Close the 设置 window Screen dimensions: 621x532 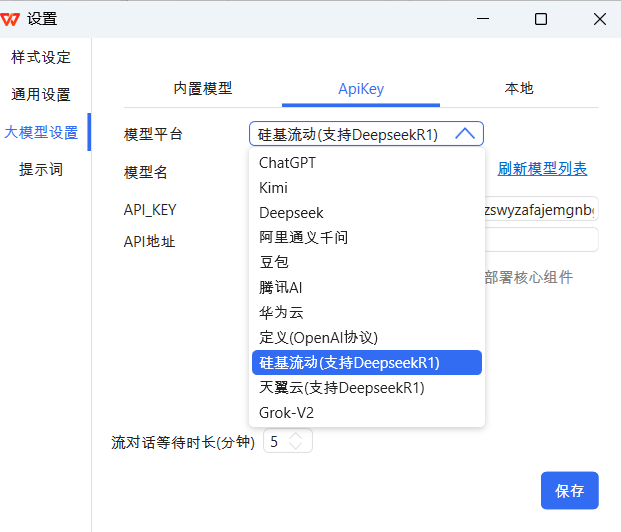(x=600, y=19)
